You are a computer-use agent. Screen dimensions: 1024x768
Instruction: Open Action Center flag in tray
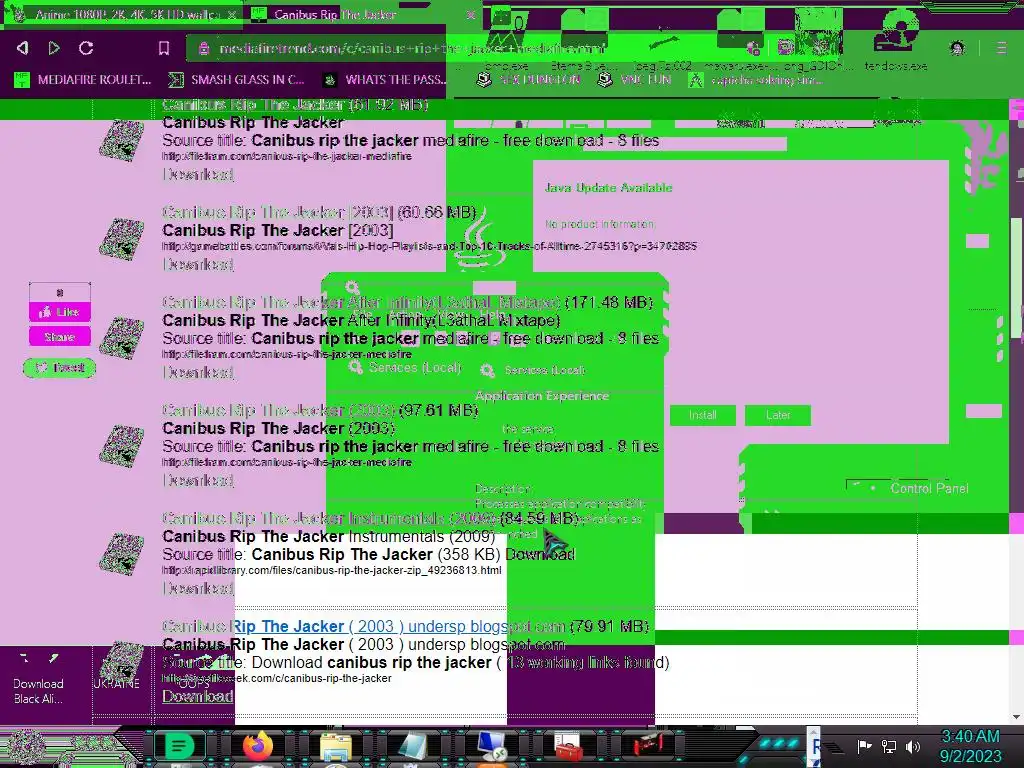pyautogui.click(x=864, y=746)
